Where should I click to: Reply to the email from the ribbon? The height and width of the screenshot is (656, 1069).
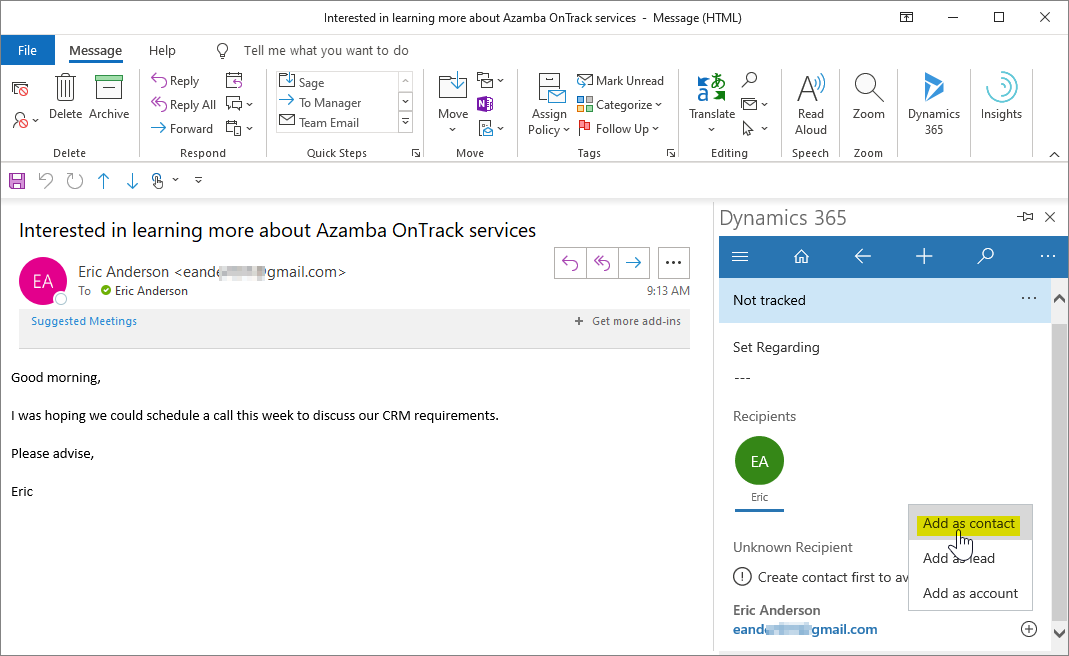point(175,80)
